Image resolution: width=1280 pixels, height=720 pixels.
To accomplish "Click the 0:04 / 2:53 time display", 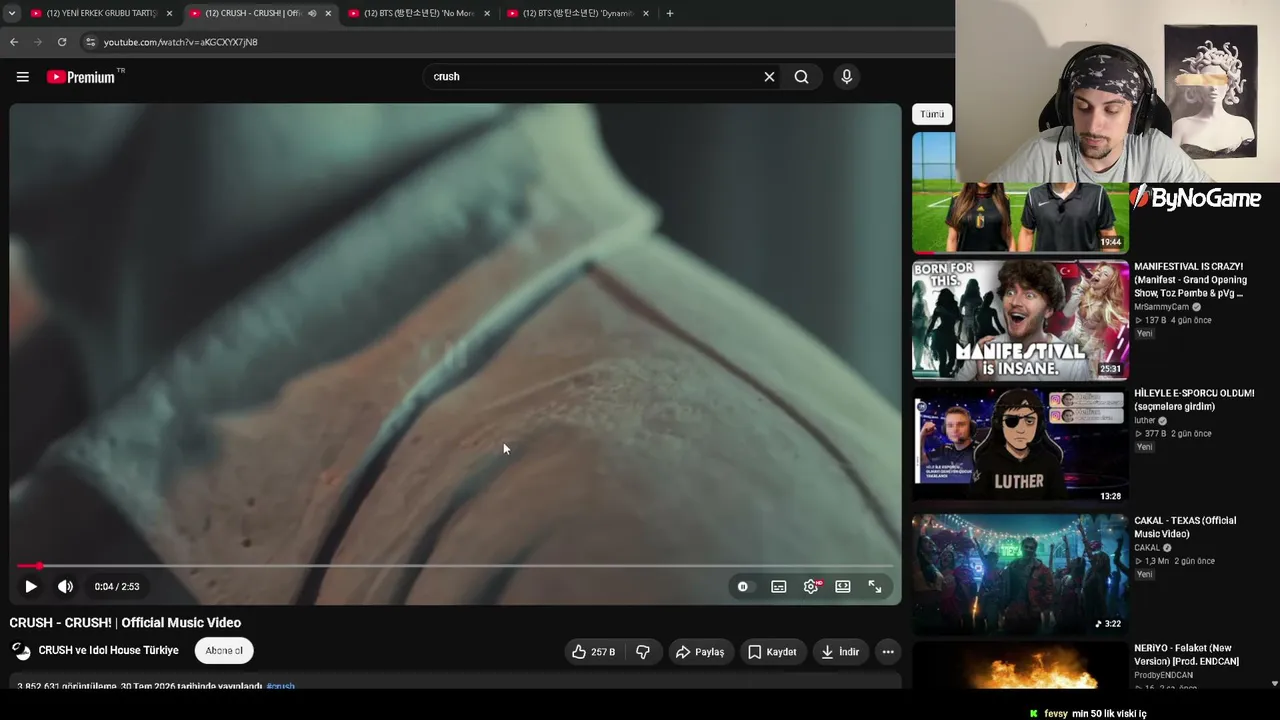I will [x=117, y=587].
